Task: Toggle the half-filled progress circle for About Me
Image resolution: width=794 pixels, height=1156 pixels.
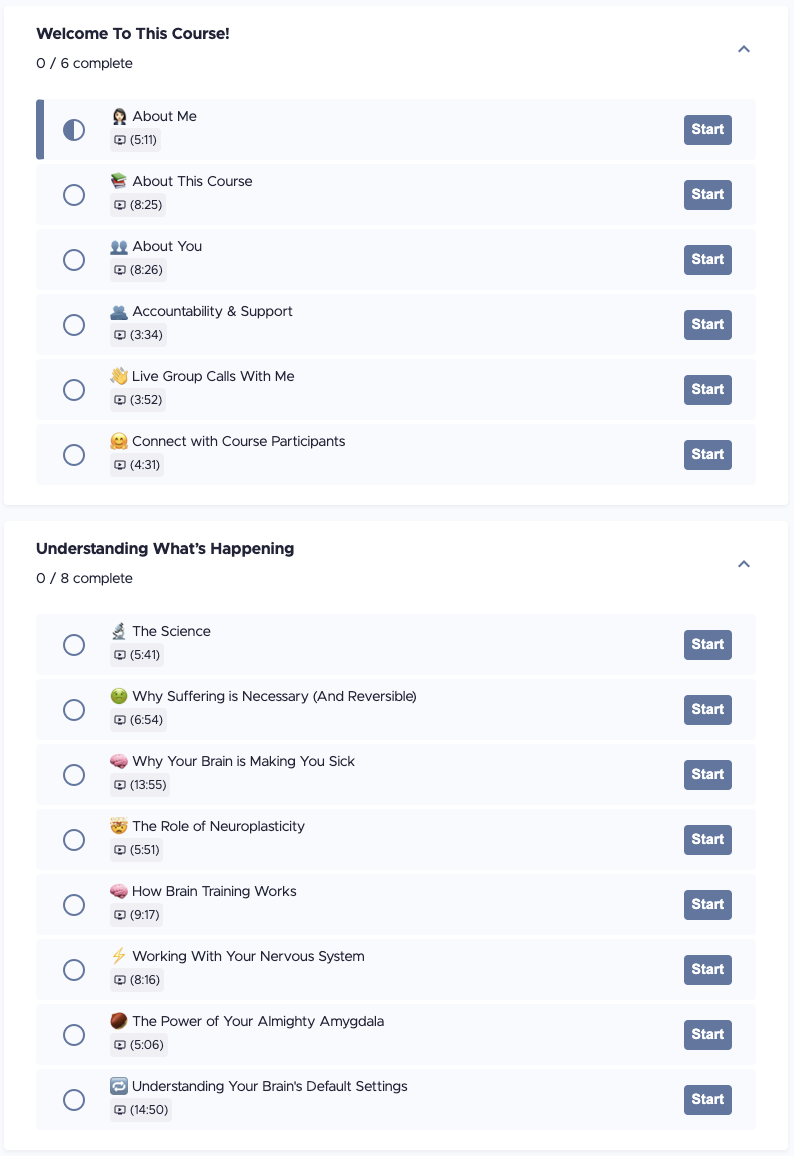Action: click(x=74, y=130)
